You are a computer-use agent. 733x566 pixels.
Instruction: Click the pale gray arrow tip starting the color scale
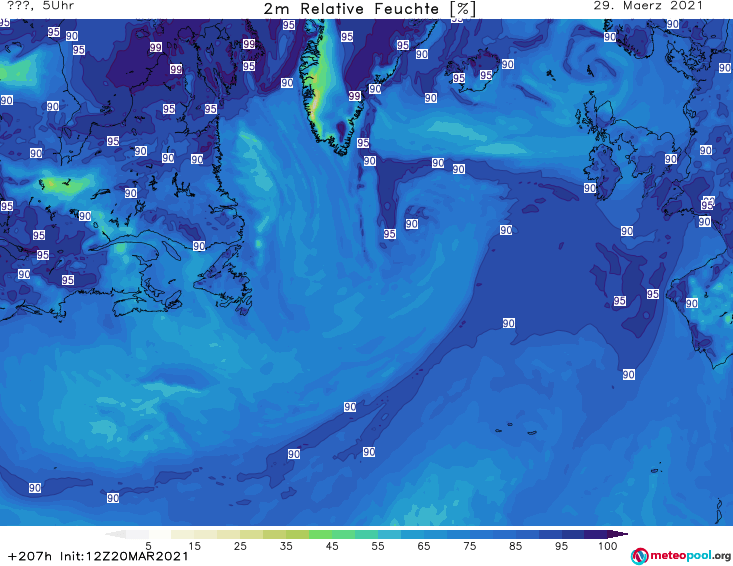coord(116,534)
